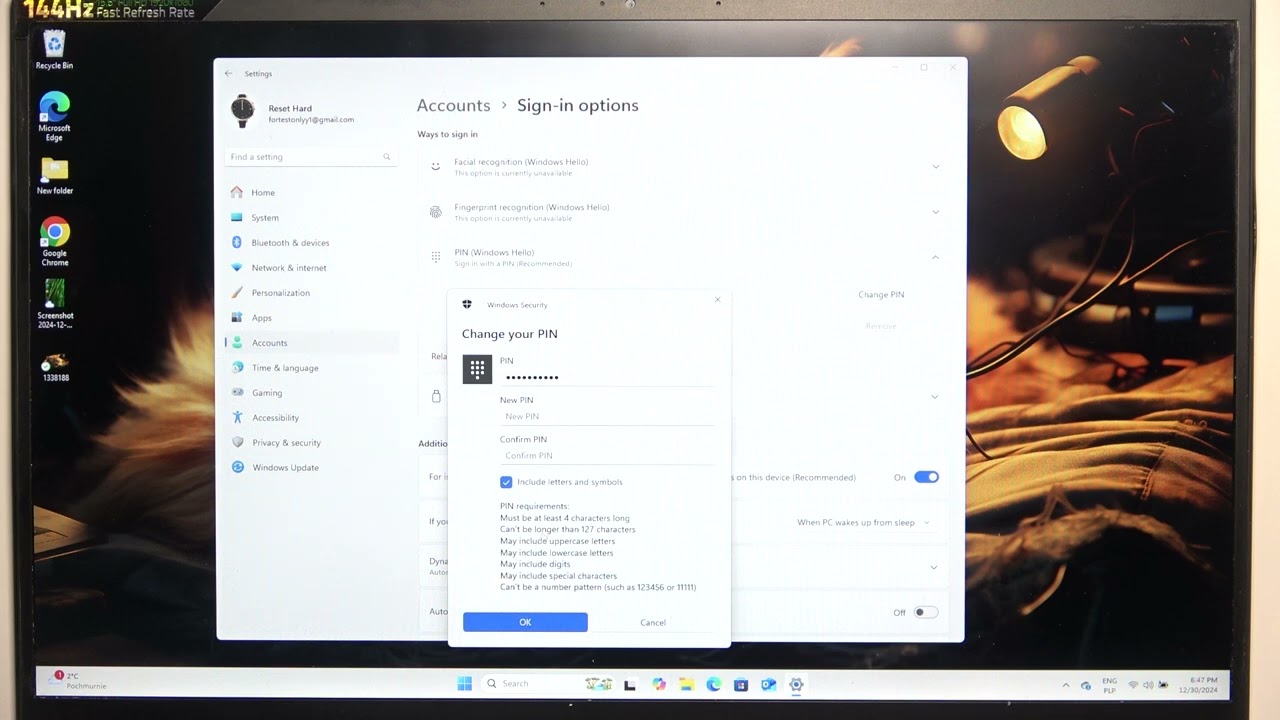The width and height of the screenshot is (1280, 720).
Task: Open Outlook from the taskbar
Action: pos(768,684)
